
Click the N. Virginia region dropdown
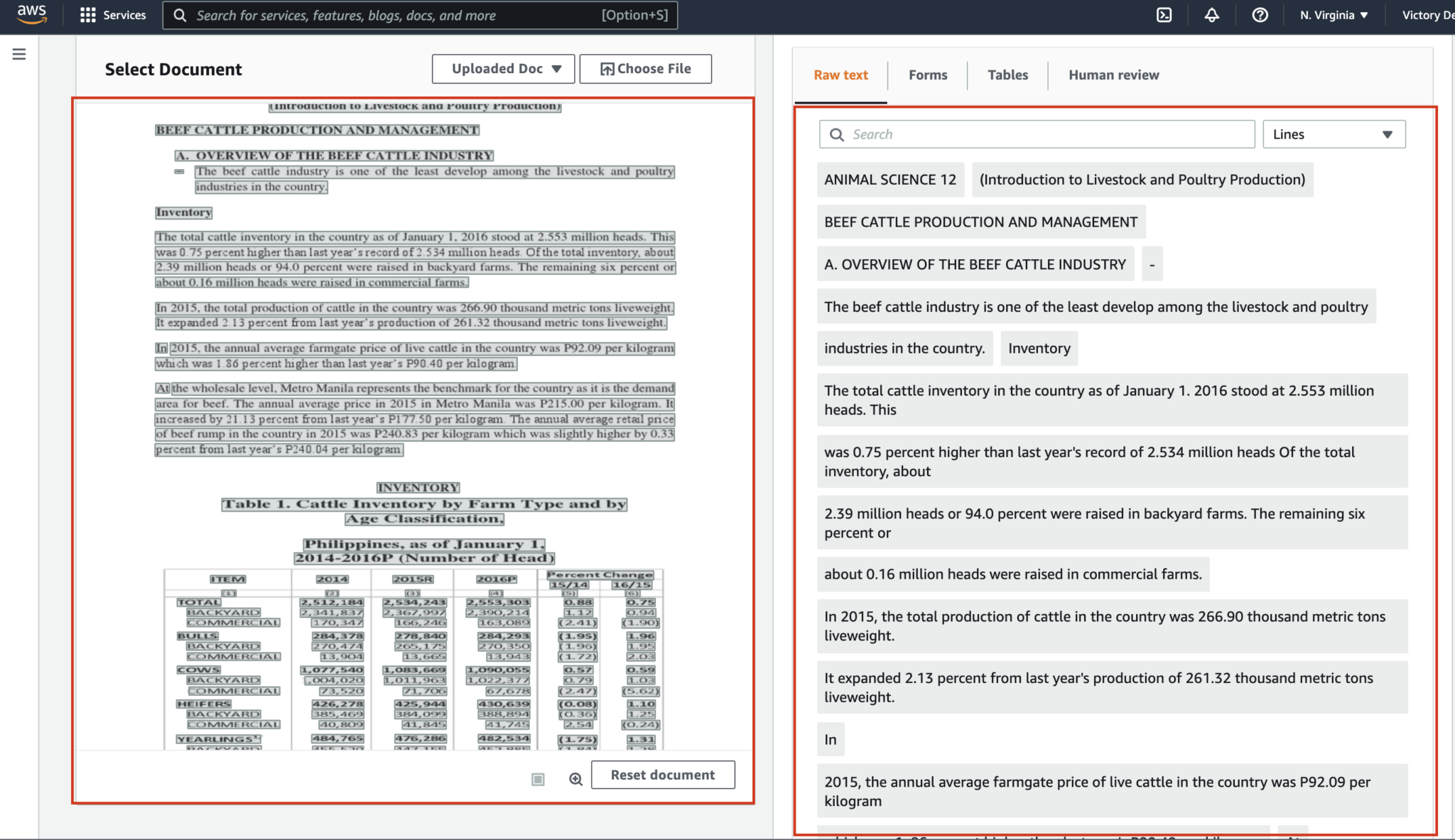point(1334,15)
